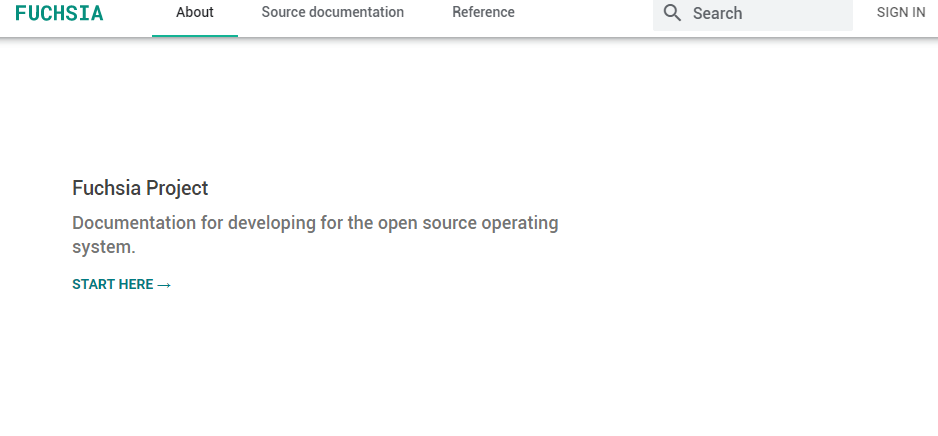This screenshot has height=436, width=938.
Task: Click the word "HERE" in the green link
Action: (x=136, y=285)
